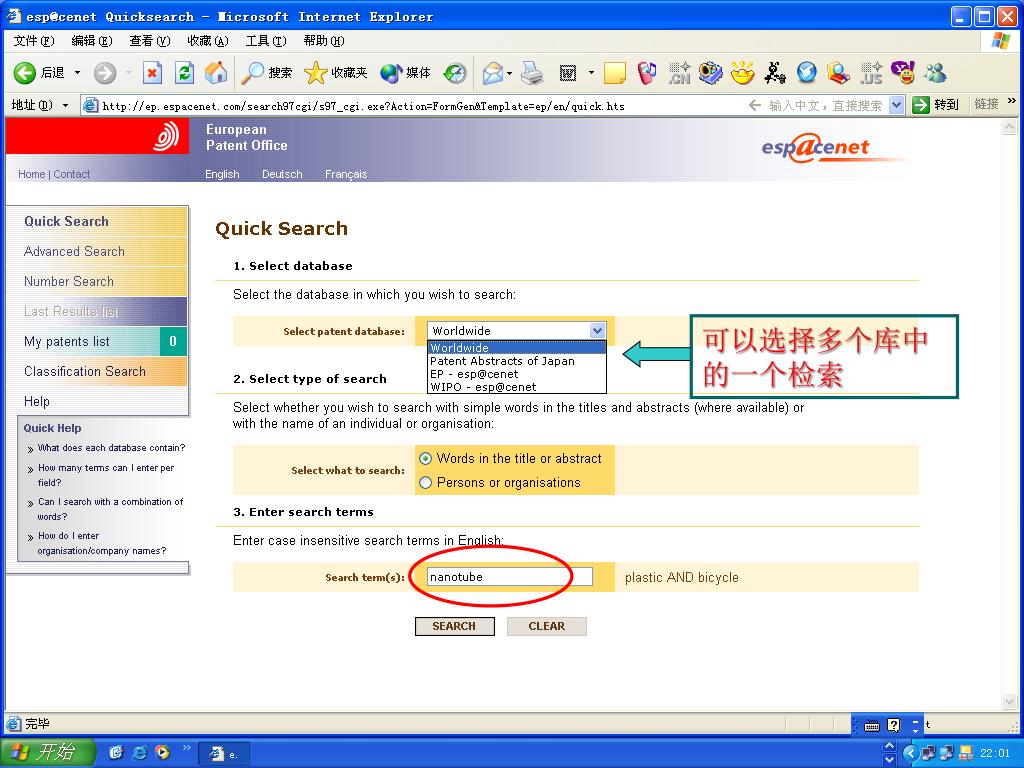Open the 文件(F) File menu
This screenshot has width=1024, height=768.
coord(34,40)
